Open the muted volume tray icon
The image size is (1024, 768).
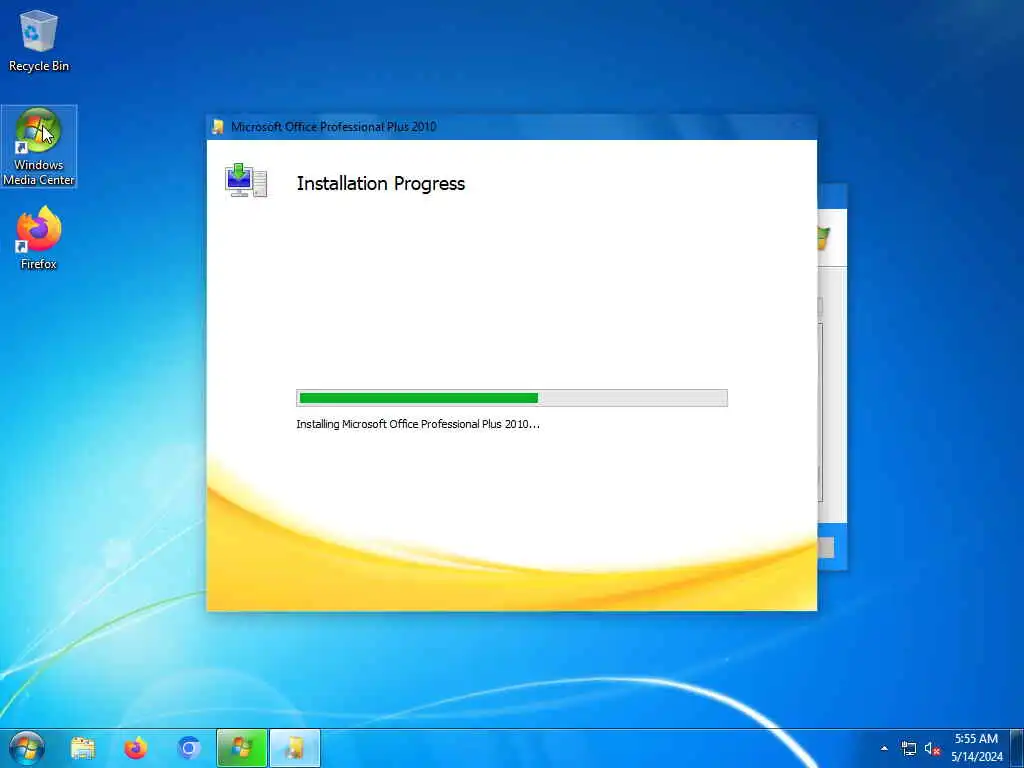click(932, 748)
